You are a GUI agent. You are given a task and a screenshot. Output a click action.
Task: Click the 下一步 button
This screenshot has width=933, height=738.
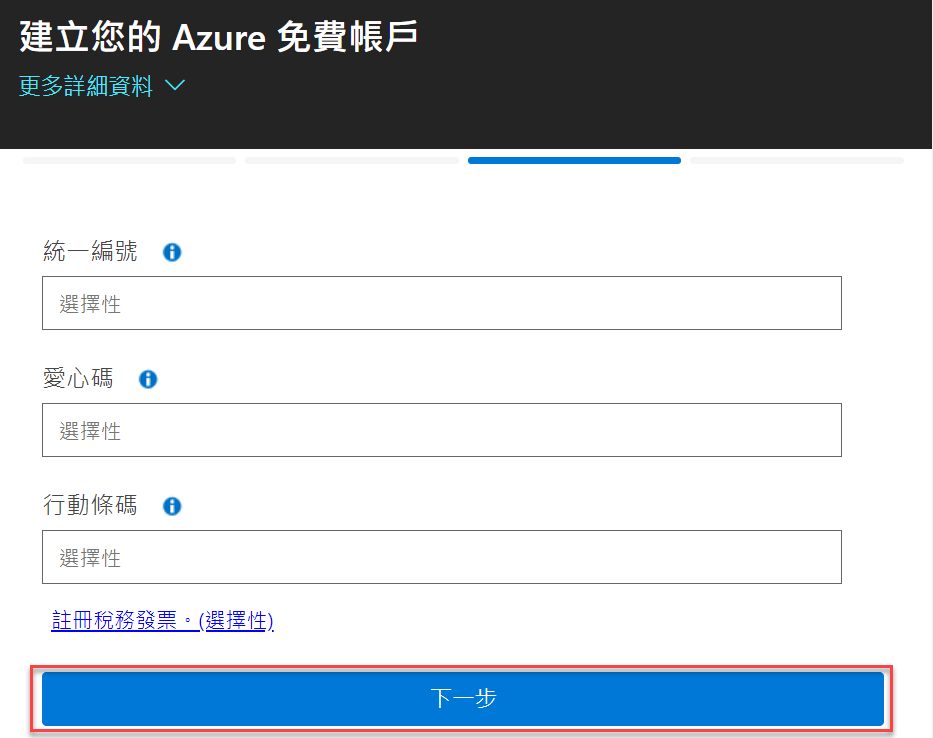pos(463,699)
